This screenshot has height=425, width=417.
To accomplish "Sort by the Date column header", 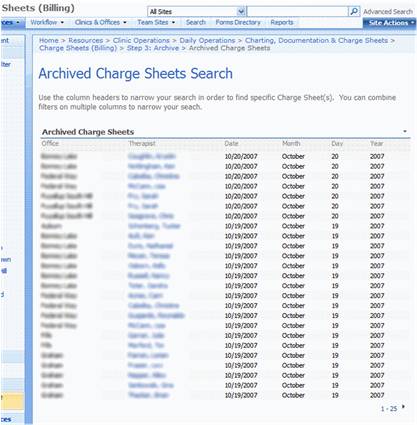I will coord(231,143).
